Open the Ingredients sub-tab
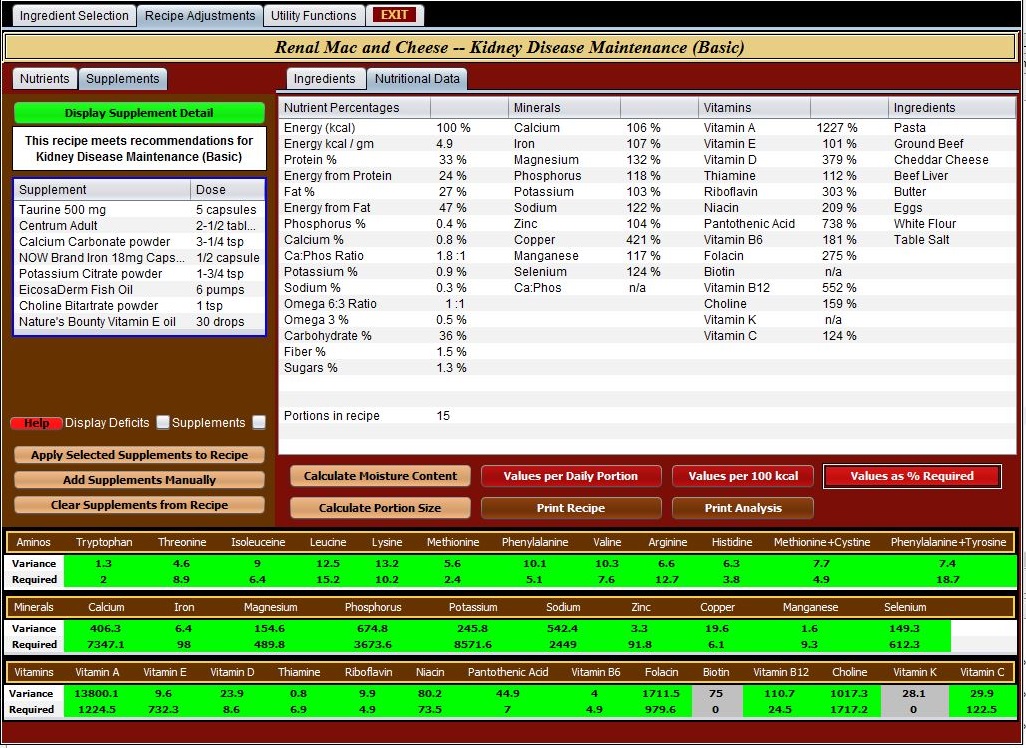Screen dimensions: 1026x748 (x=324, y=79)
